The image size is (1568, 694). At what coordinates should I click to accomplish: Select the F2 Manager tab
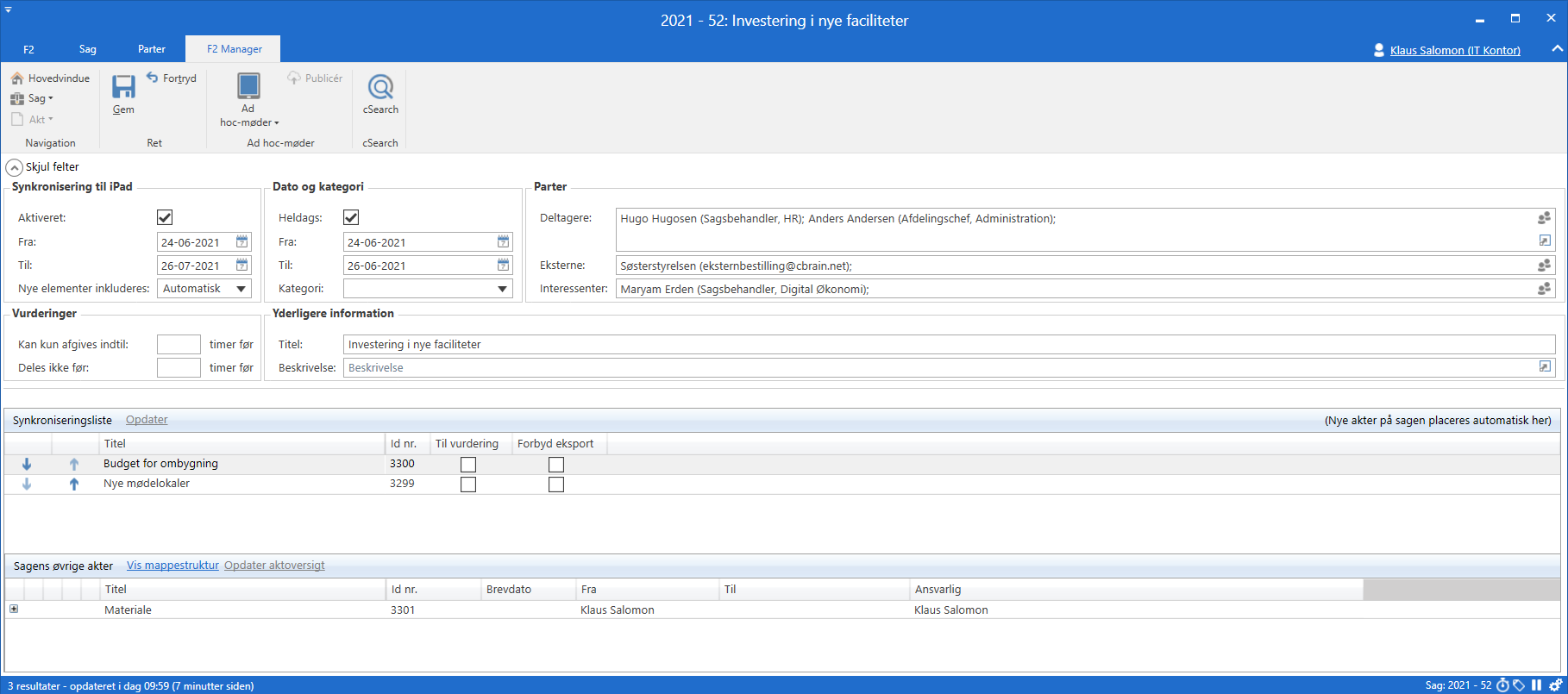(235, 49)
